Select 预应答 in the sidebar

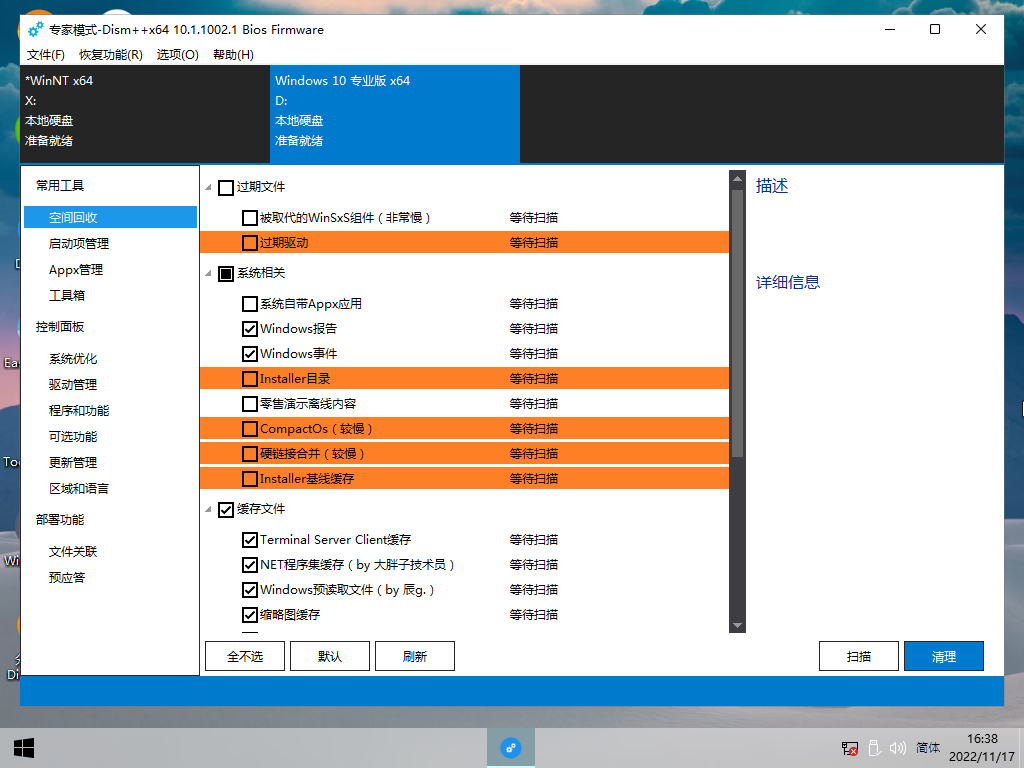coord(67,577)
